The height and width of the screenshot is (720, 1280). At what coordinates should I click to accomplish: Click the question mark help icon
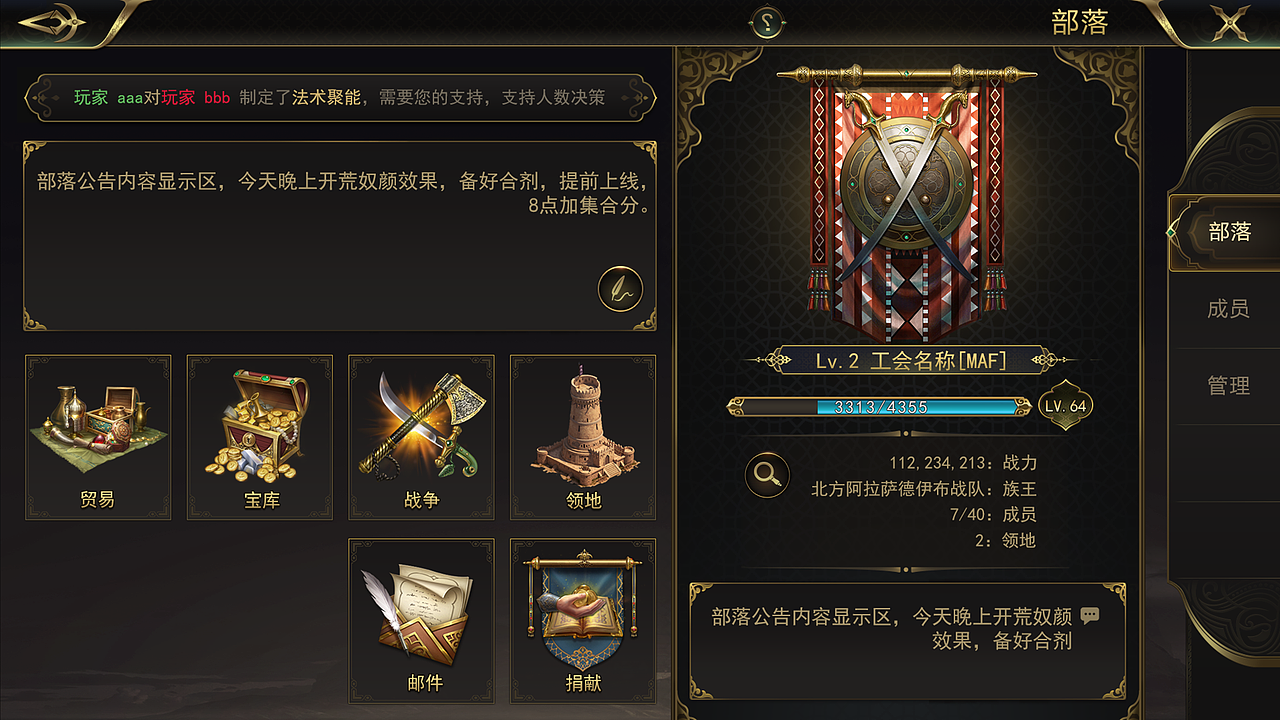(x=767, y=24)
